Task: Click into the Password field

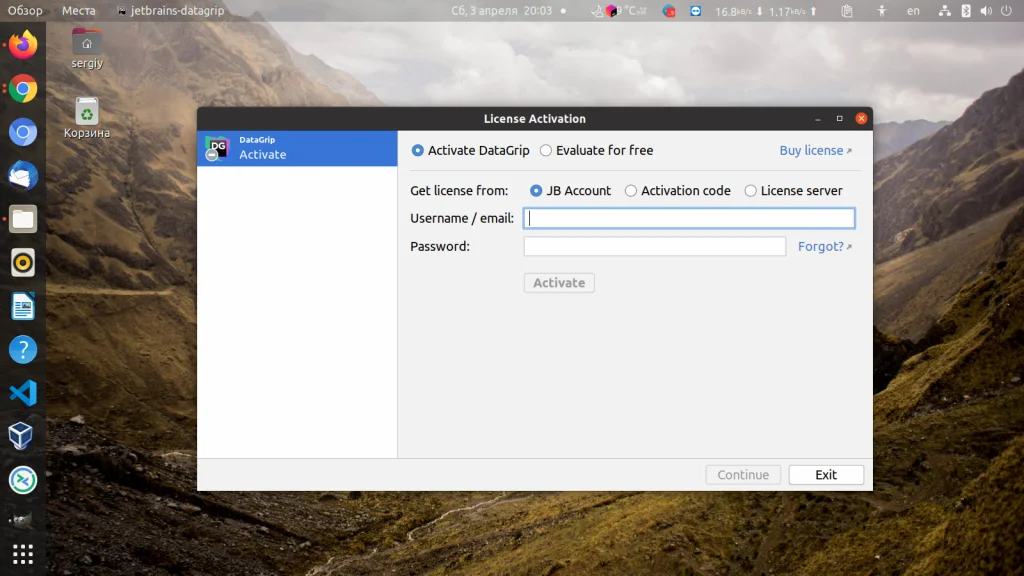Action: [654, 246]
